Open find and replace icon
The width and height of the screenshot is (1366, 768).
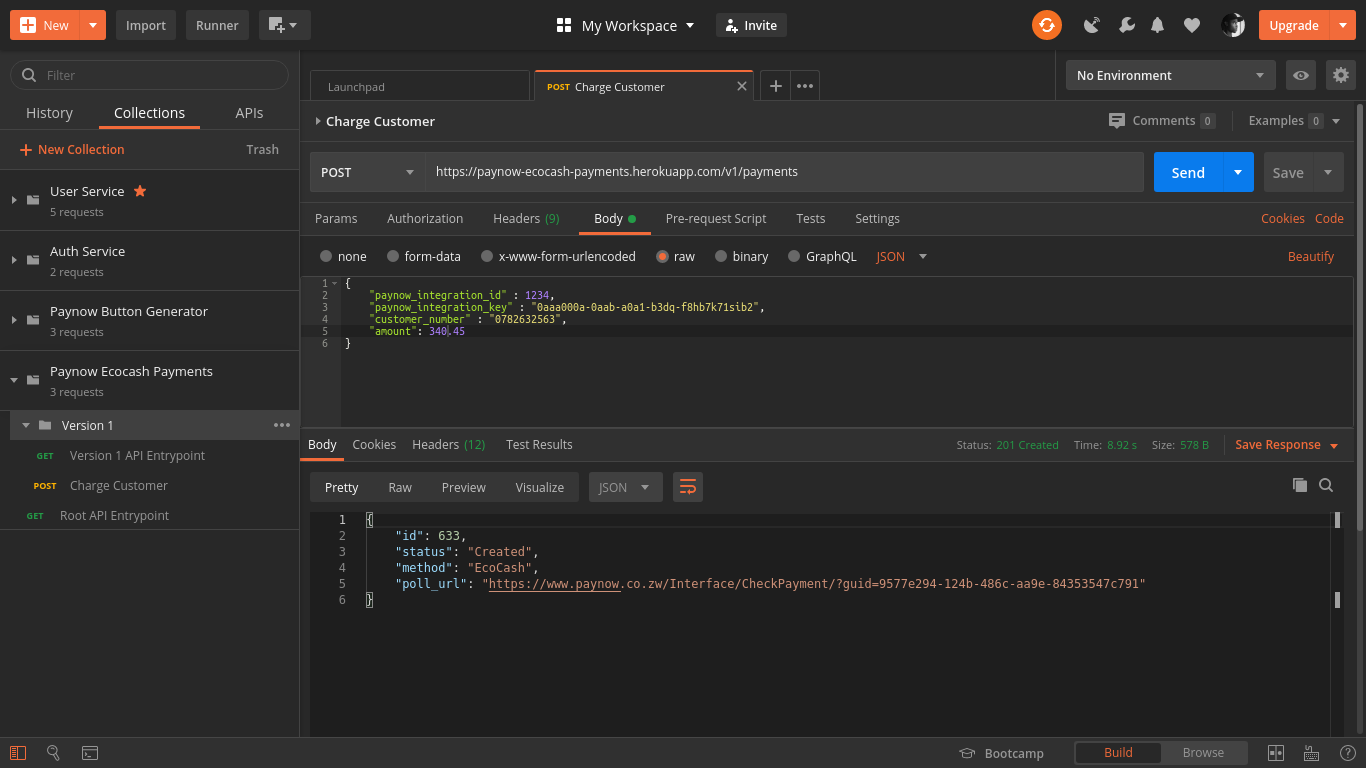coord(53,753)
